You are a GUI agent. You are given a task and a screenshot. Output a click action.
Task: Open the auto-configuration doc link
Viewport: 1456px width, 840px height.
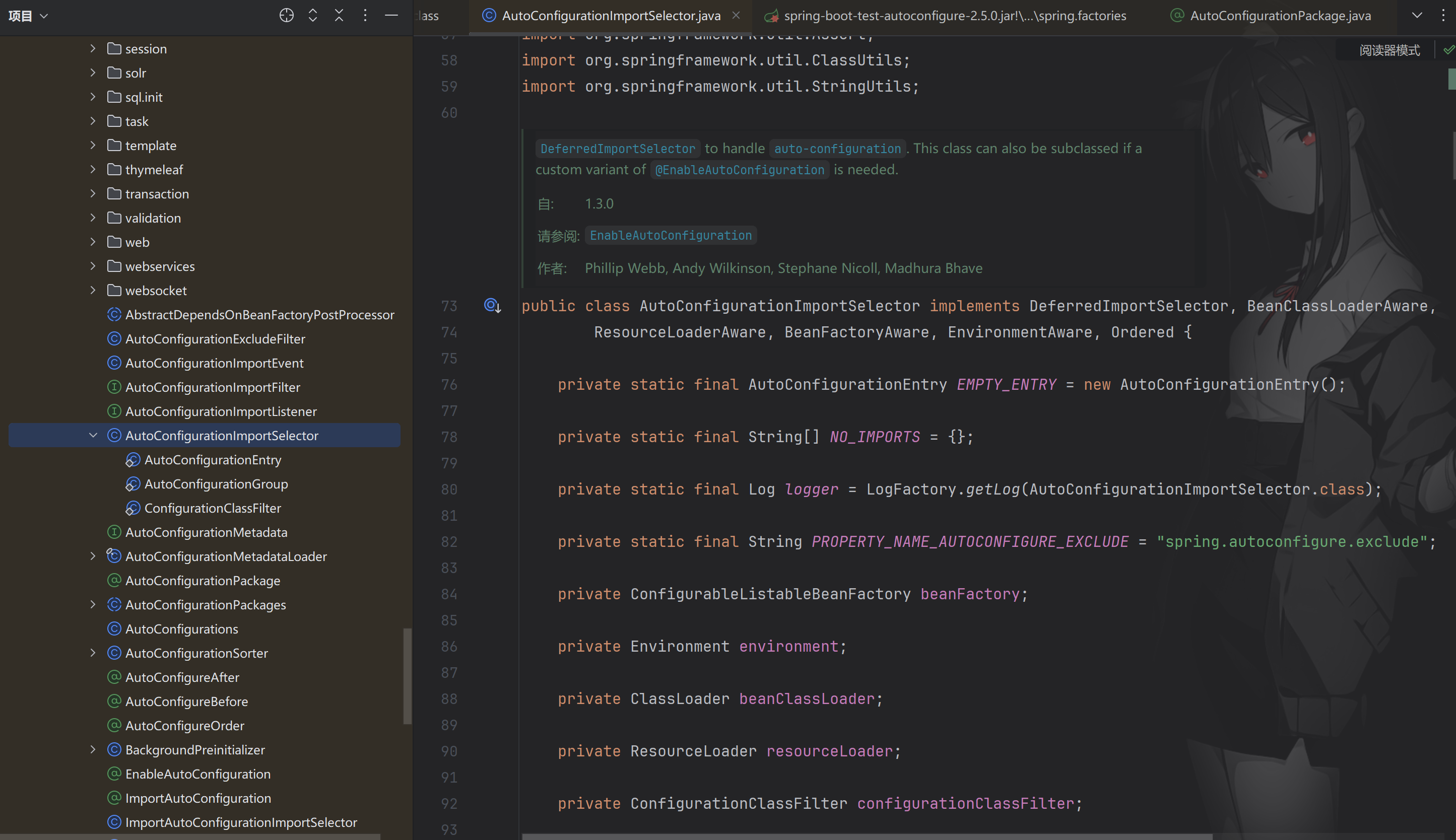[x=837, y=149]
